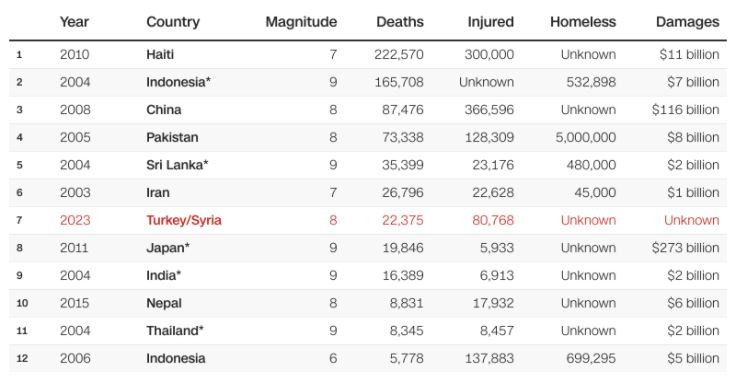
Task: Sort by the Year column header
Action: [74, 22]
